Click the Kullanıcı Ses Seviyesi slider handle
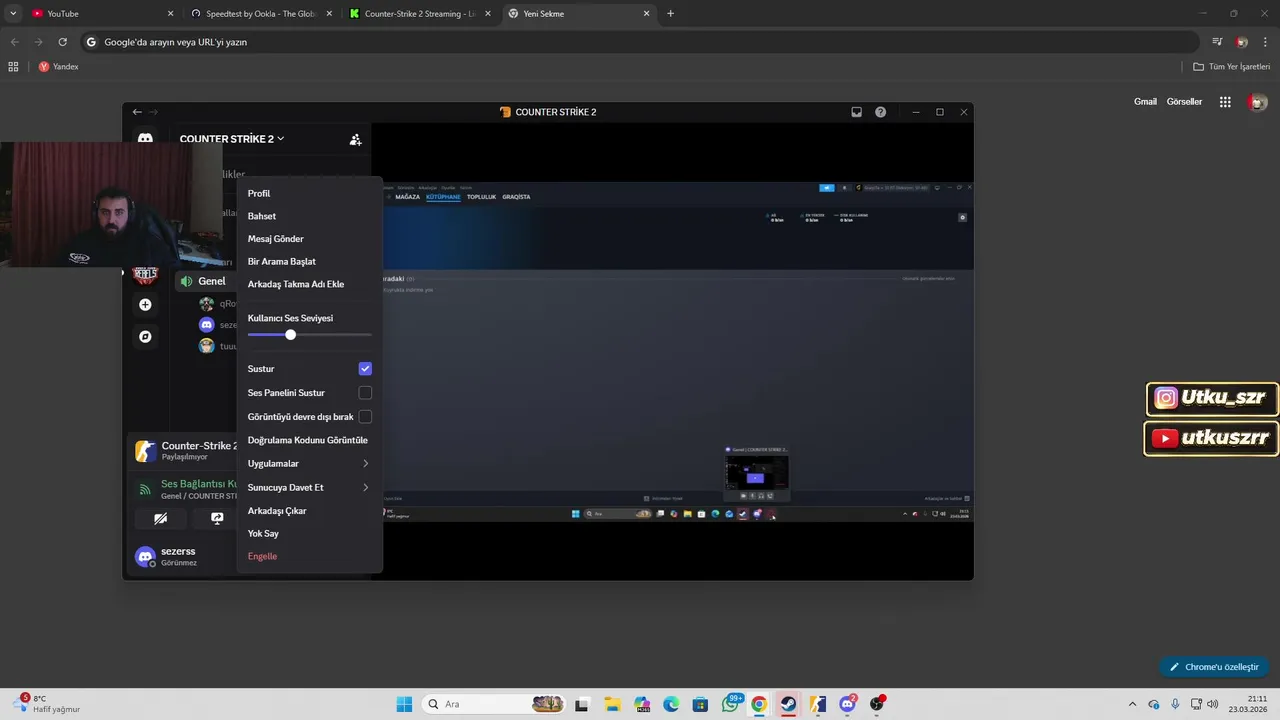Viewport: 1280px width, 720px height. [290, 335]
